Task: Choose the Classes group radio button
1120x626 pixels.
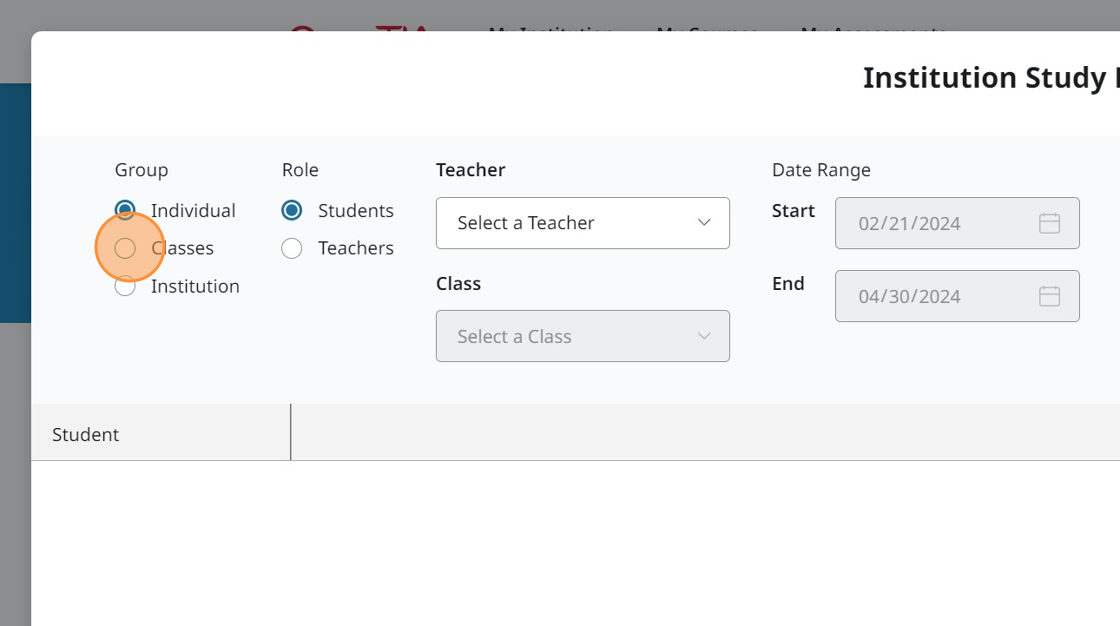Action: [125, 248]
